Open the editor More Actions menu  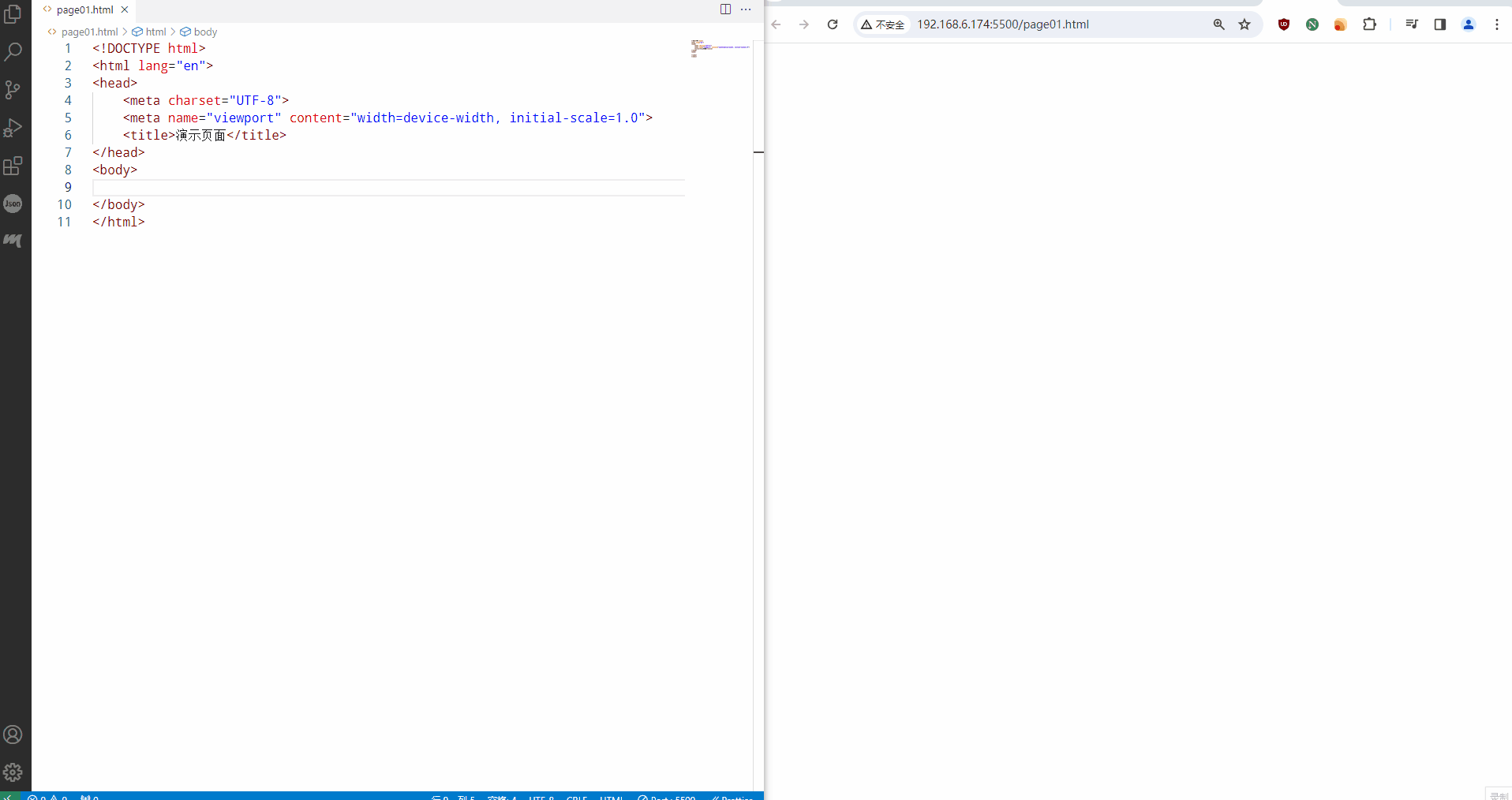[746, 9]
